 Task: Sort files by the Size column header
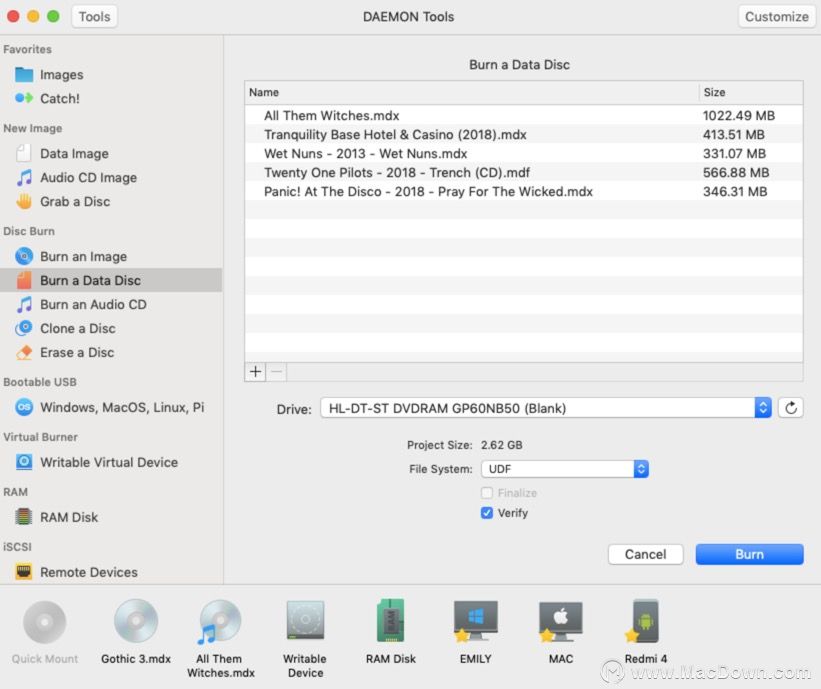point(751,92)
